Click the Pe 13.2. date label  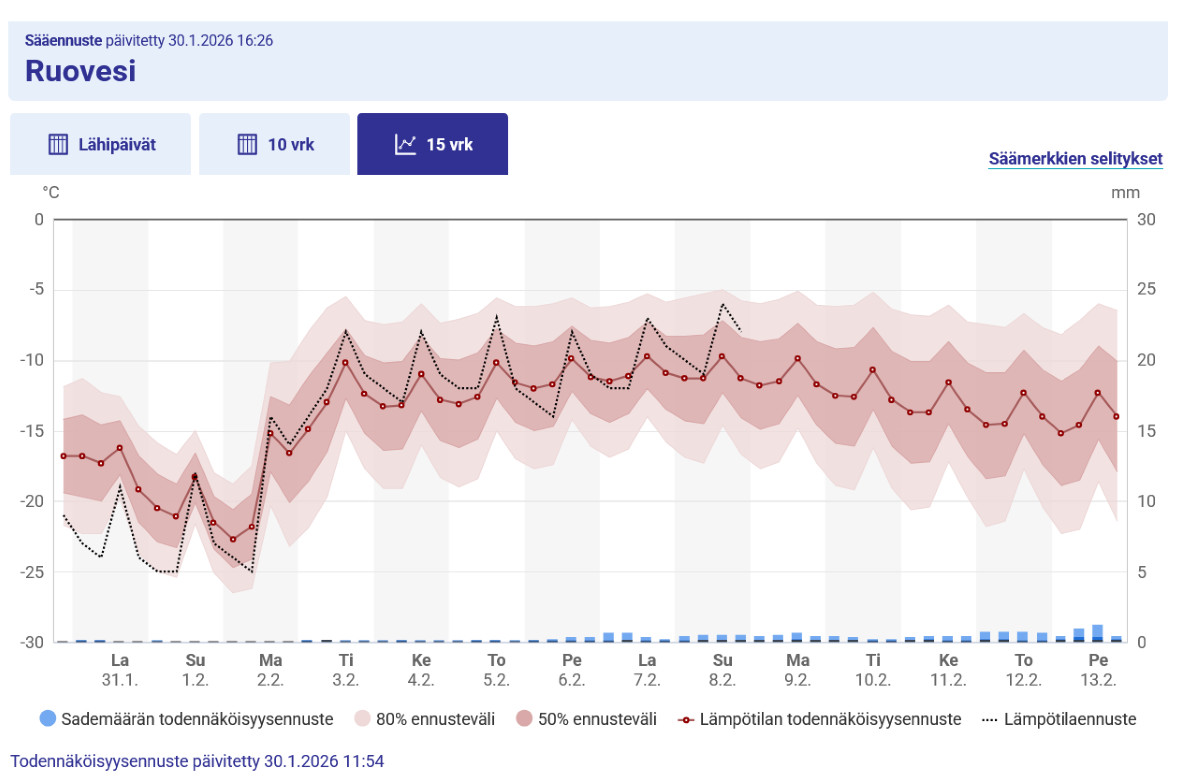pos(1098,669)
